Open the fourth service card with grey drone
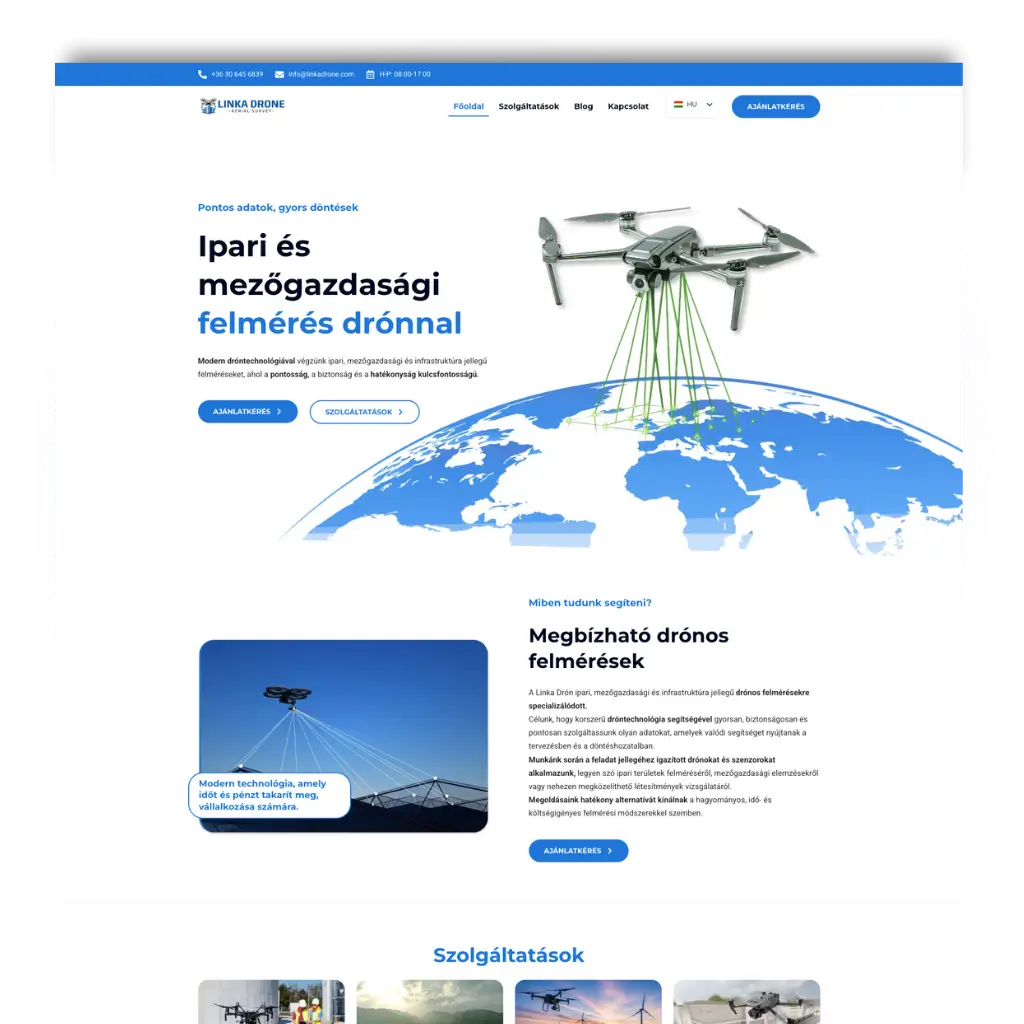Image resolution: width=1024 pixels, height=1024 pixels. pyautogui.click(x=746, y=1002)
